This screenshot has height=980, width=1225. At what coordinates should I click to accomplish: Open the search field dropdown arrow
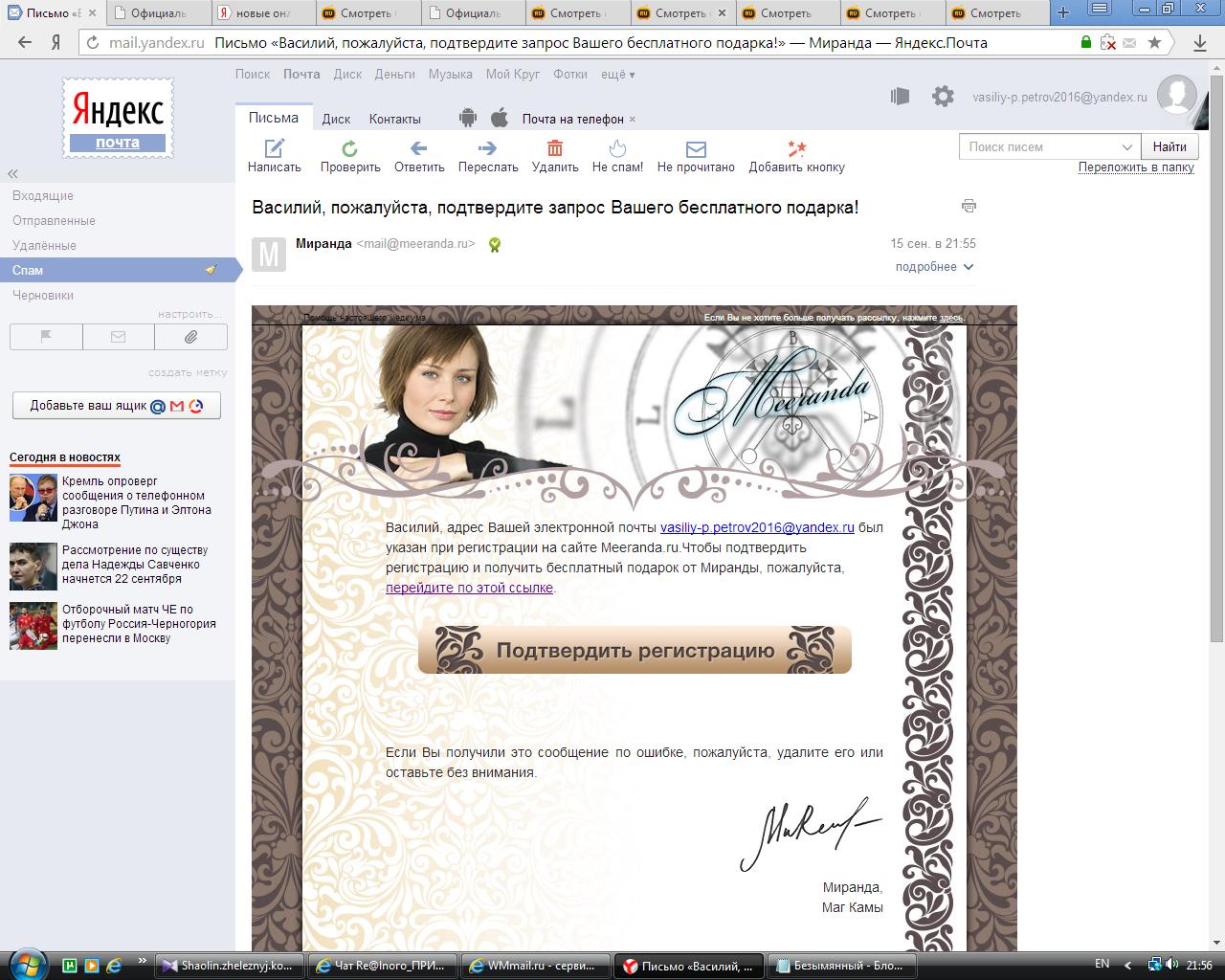[1126, 146]
